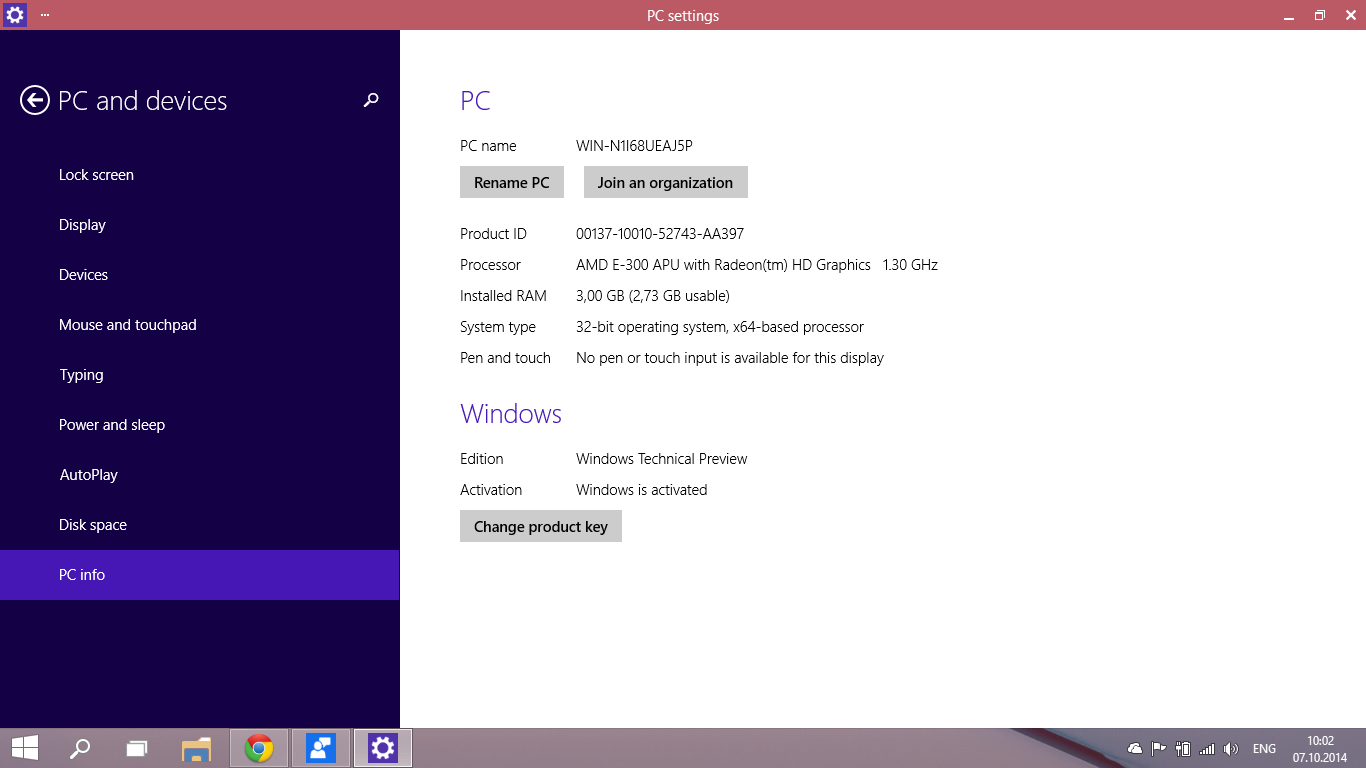Open search with the magnifier in settings panel
Viewport: 1366px width, 768px height.
tap(371, 100)
